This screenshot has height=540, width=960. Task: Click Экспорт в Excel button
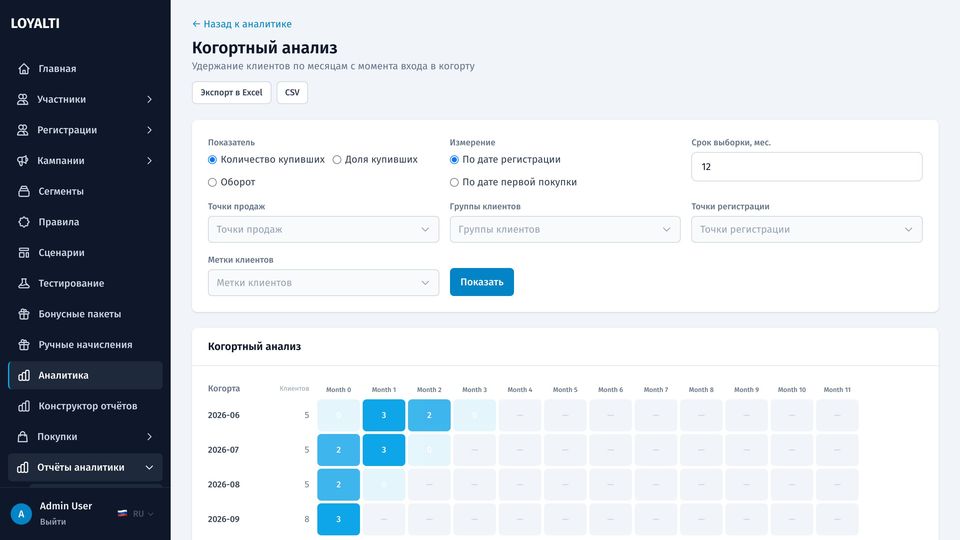tap(231, 92)
